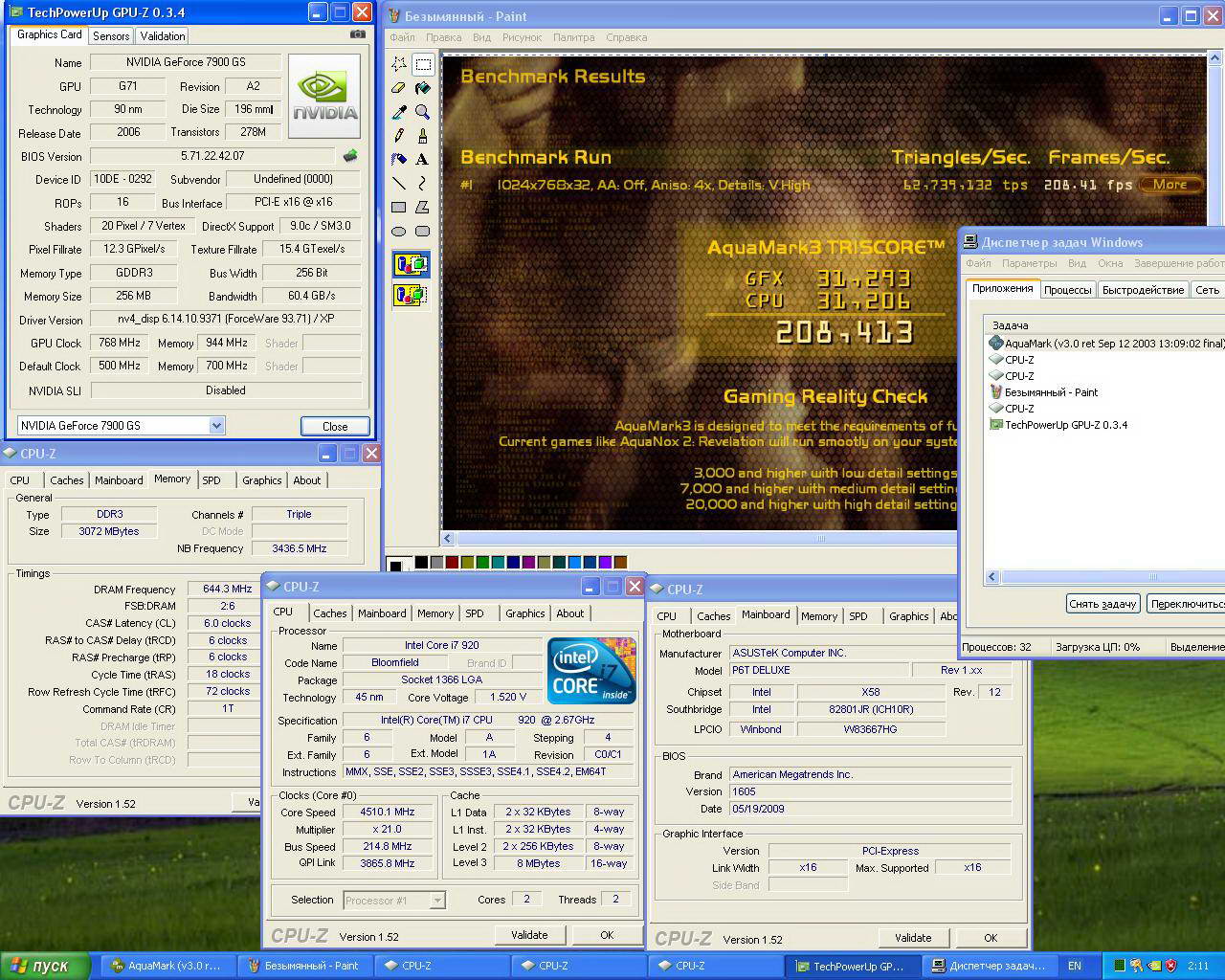Open the Параметры menu in Task Manager
The width and height of the screenshot is (1225, 980).
1029,263
